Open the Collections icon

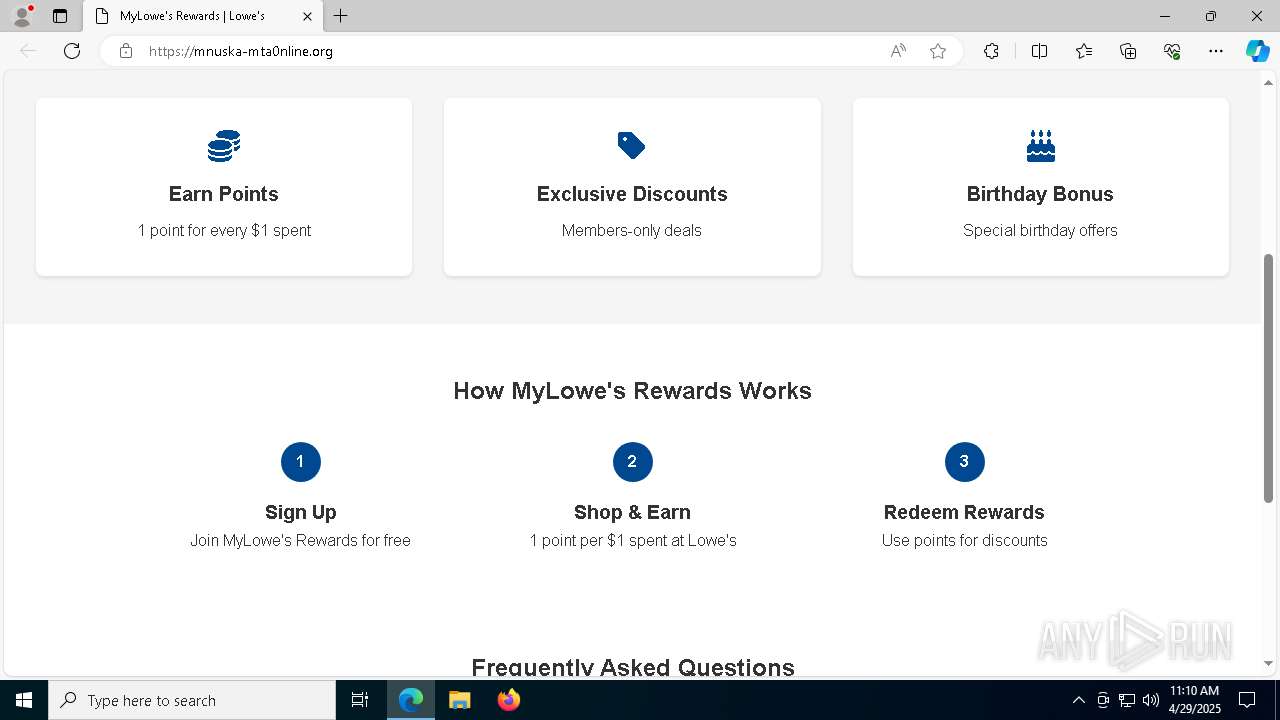click(1128, 51)
